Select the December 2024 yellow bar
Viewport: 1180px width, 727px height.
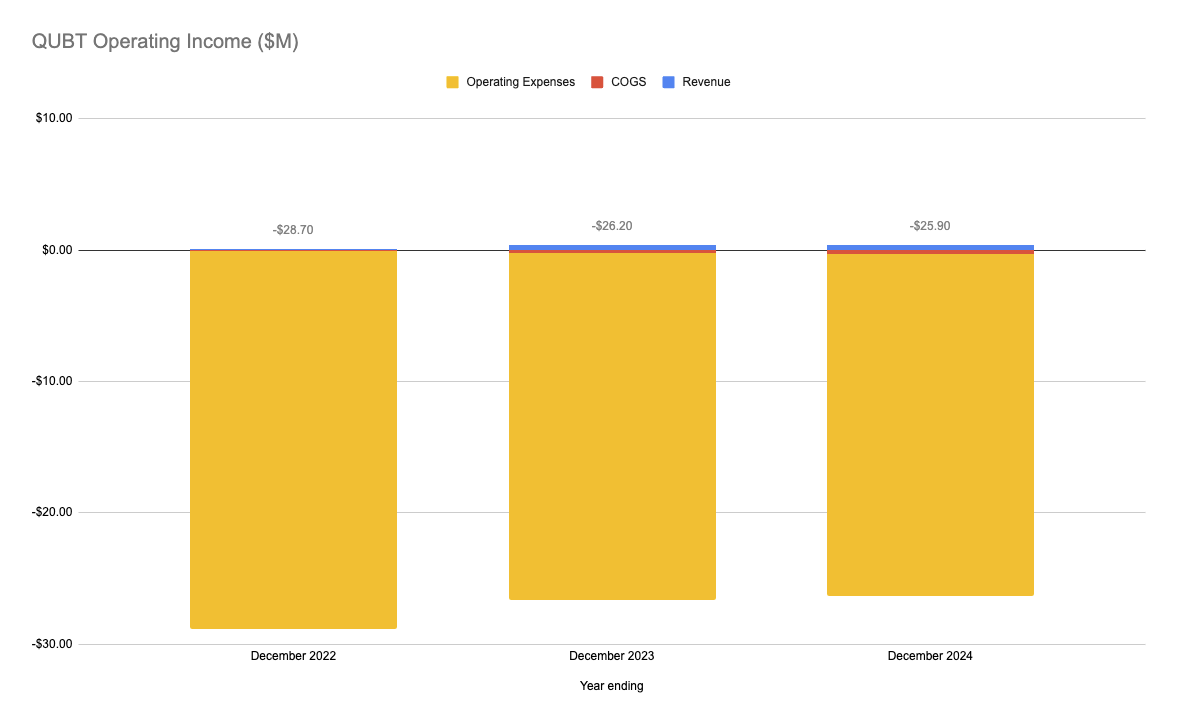tap(930, 425)
